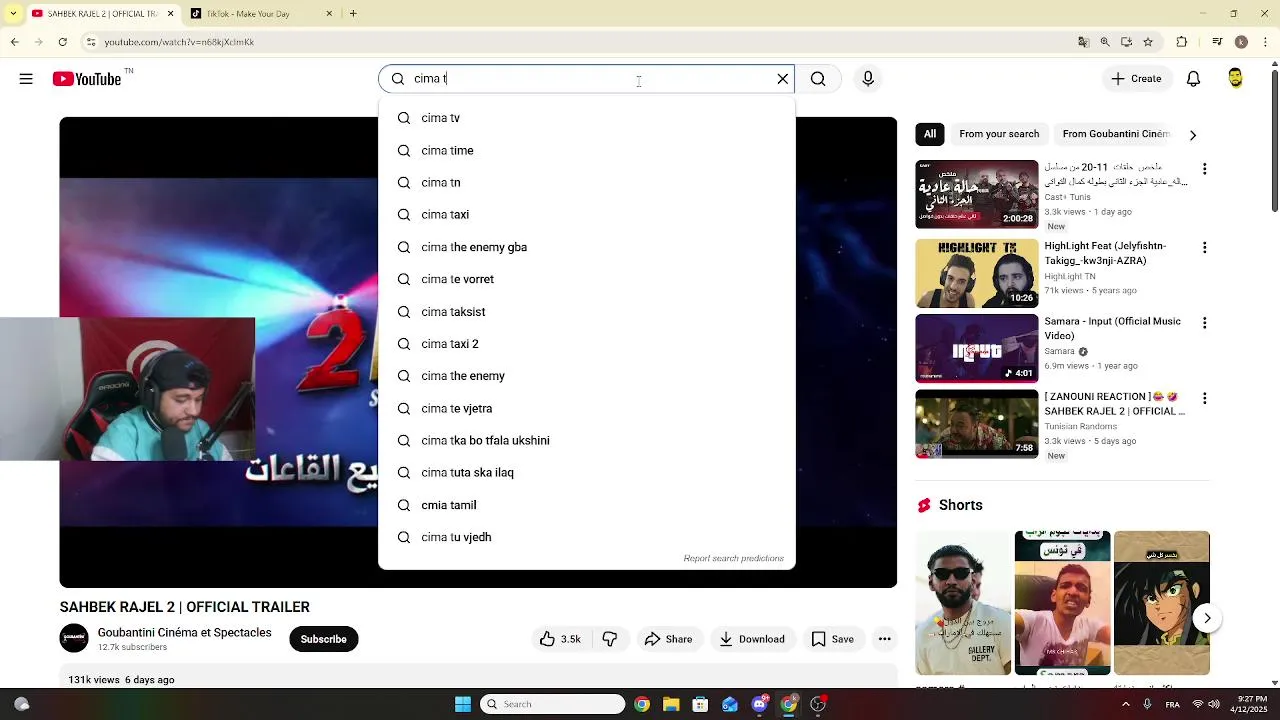Viewport: 1280px width, 720px height.
Task: Choose "cima tu vjedh" suggestion
Action: point(587,537)
